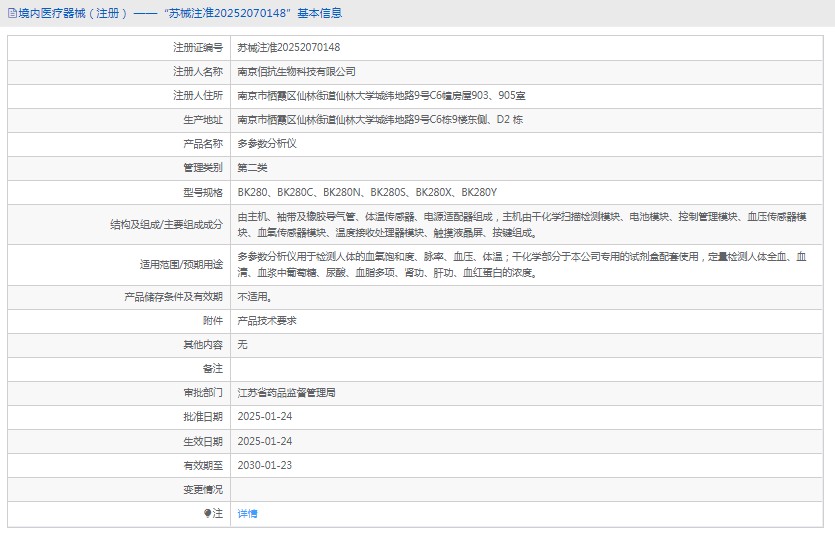Viewport: 835px width, 534px height.
Task: Click the structure description starting 由主机、袖带
Action: [x=522, y=224]
